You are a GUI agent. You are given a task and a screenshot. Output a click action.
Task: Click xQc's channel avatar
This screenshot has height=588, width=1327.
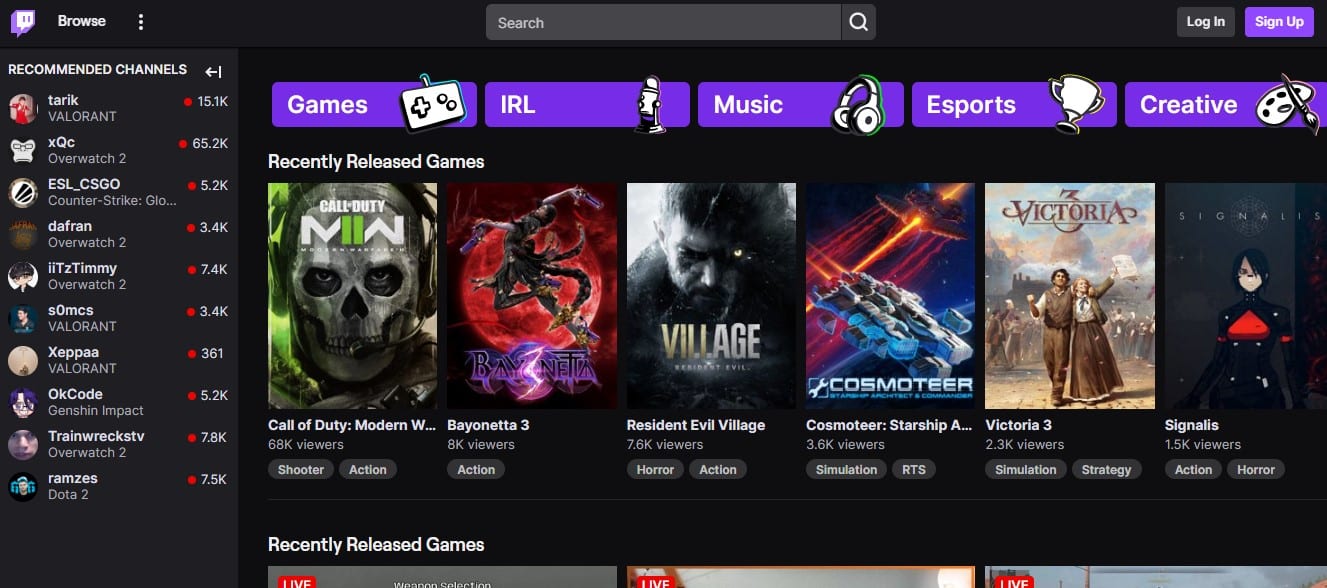[x=23, y=150]
